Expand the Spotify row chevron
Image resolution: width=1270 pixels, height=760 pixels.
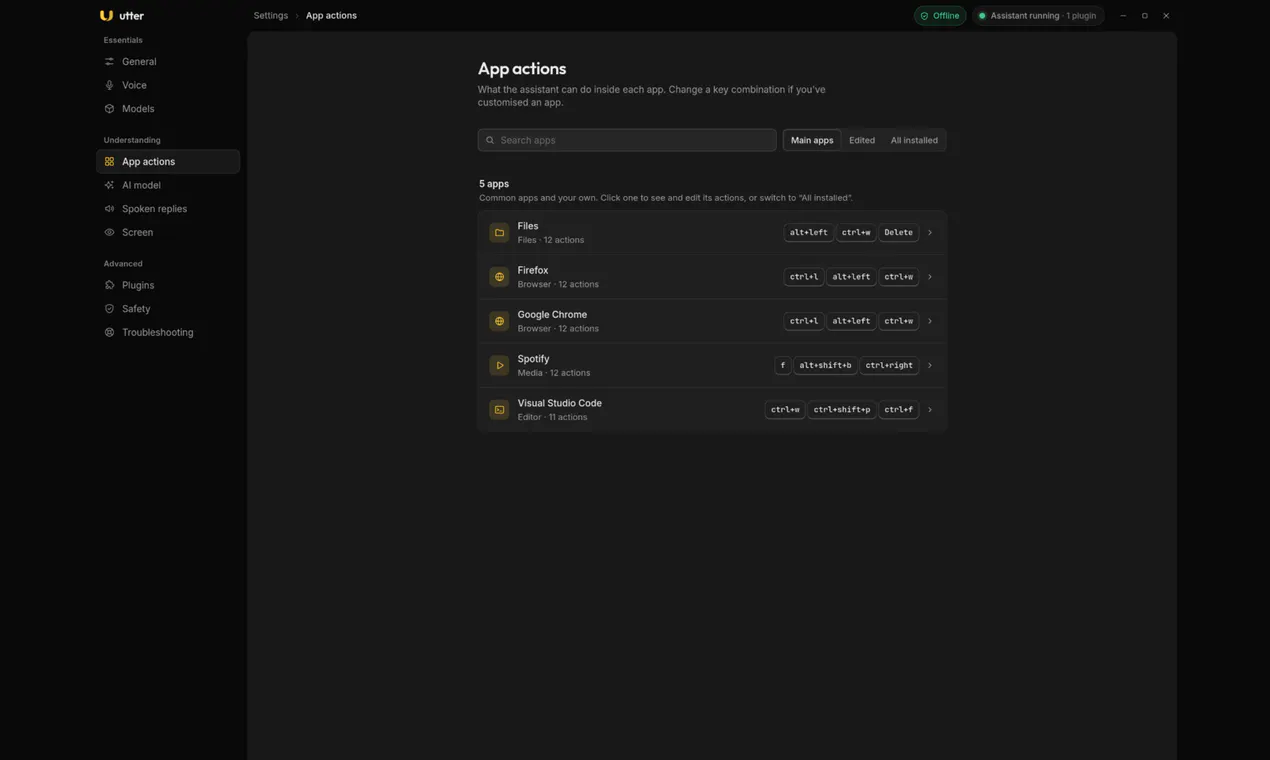point(930,365)
